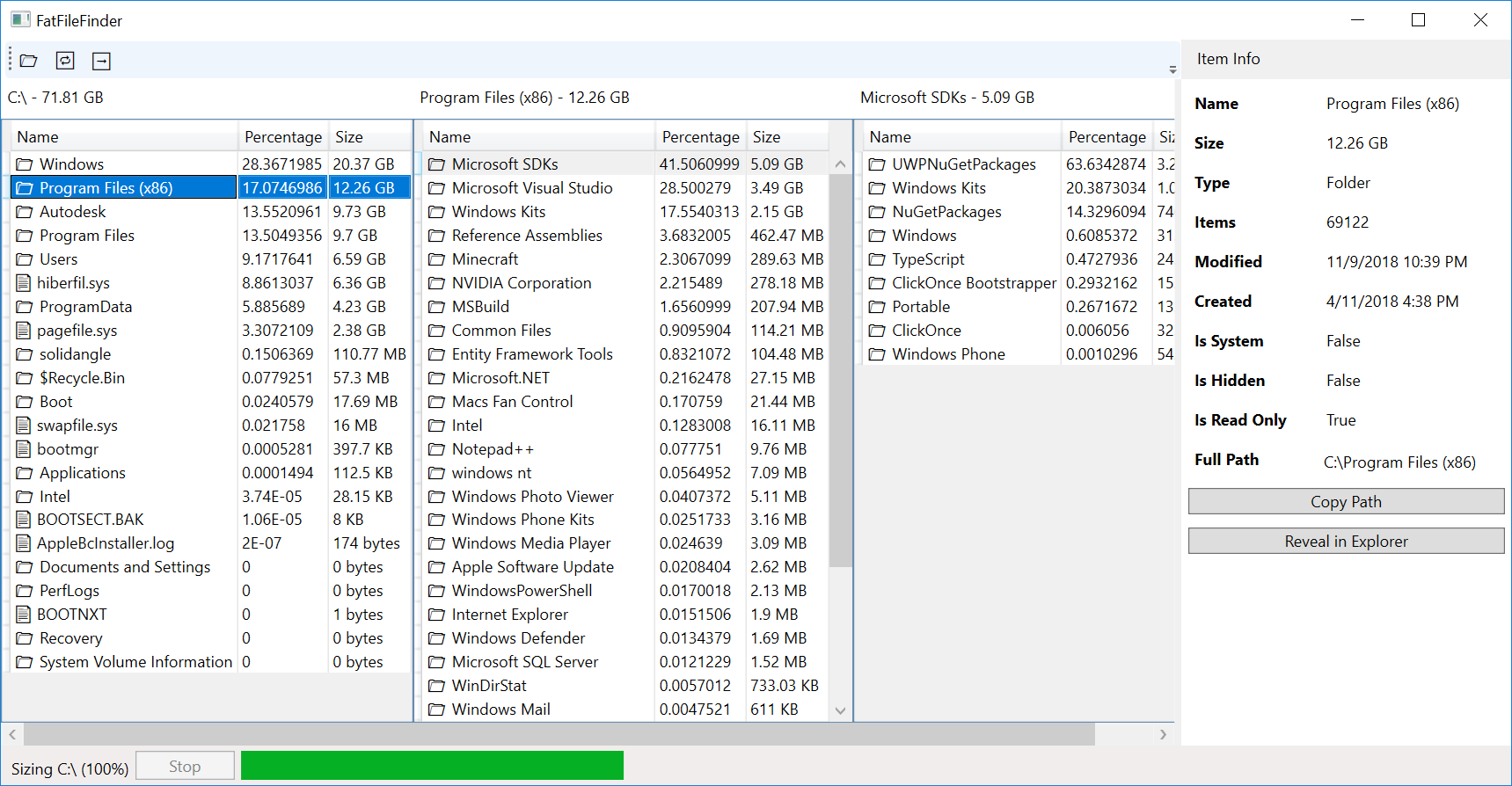Click the folder icon beside NVIDIA Corporation
The width and height of the screenshot is (1512, 786).
pos(437,283)
